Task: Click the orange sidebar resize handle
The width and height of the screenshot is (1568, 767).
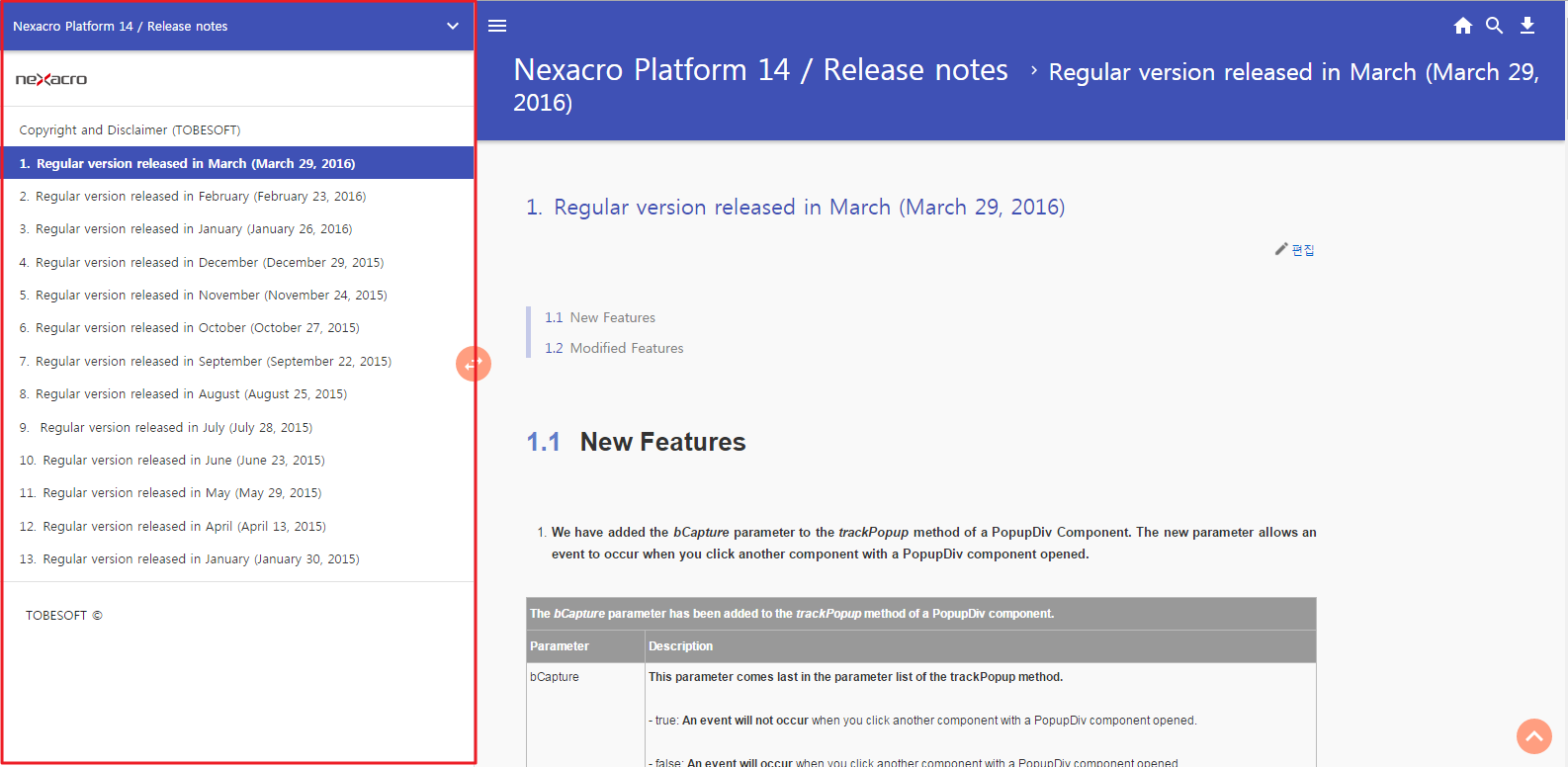Action: coord(474,364)
